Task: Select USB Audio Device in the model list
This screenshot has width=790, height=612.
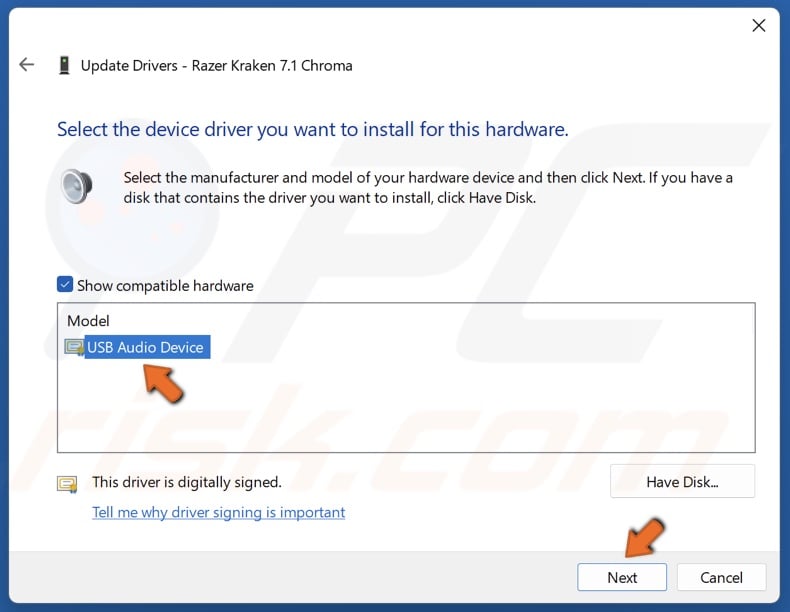Action: coord(147,347)
